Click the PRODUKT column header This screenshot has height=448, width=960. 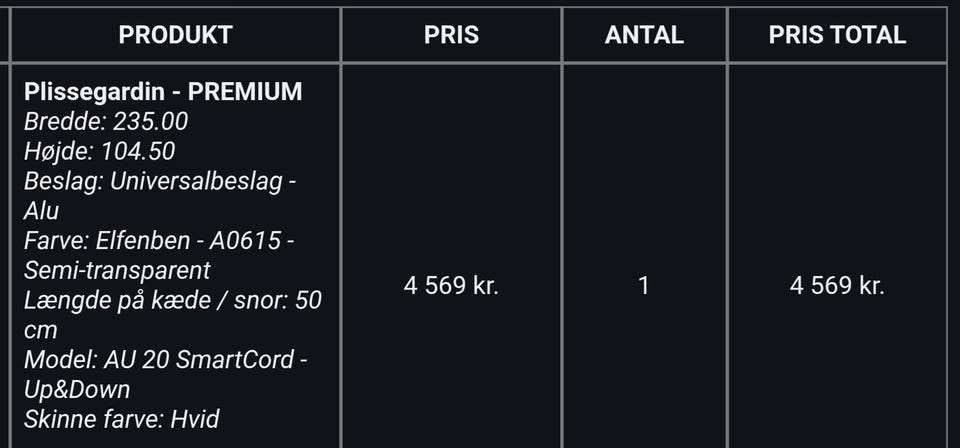(x=175, y=35)
